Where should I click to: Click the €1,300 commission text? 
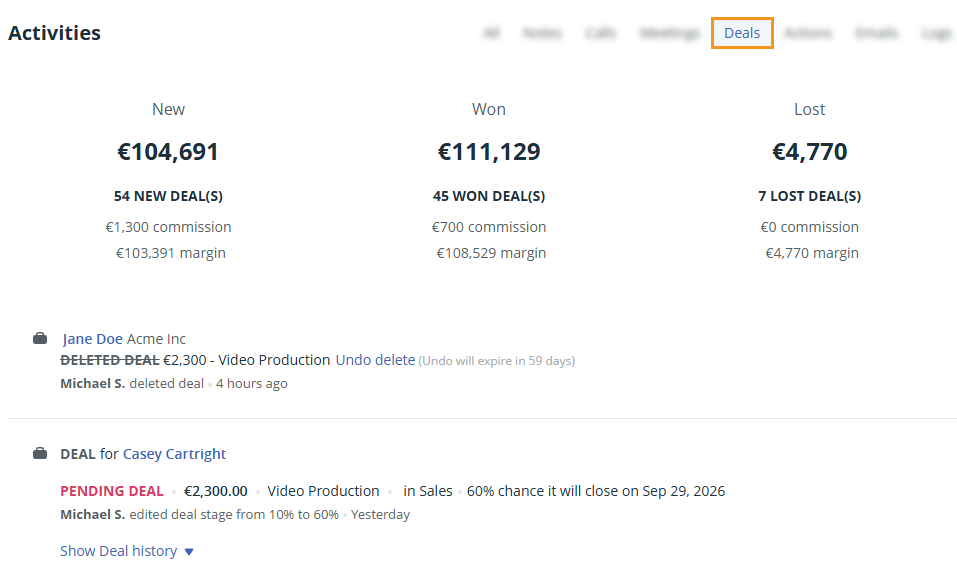point(168,227)
